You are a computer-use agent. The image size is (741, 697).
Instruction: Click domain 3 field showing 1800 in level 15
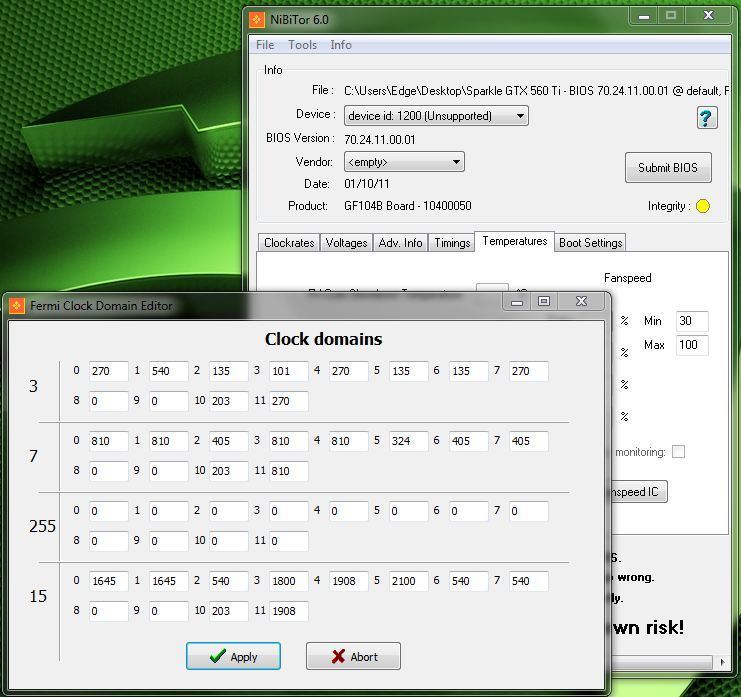tap(289, 581)
